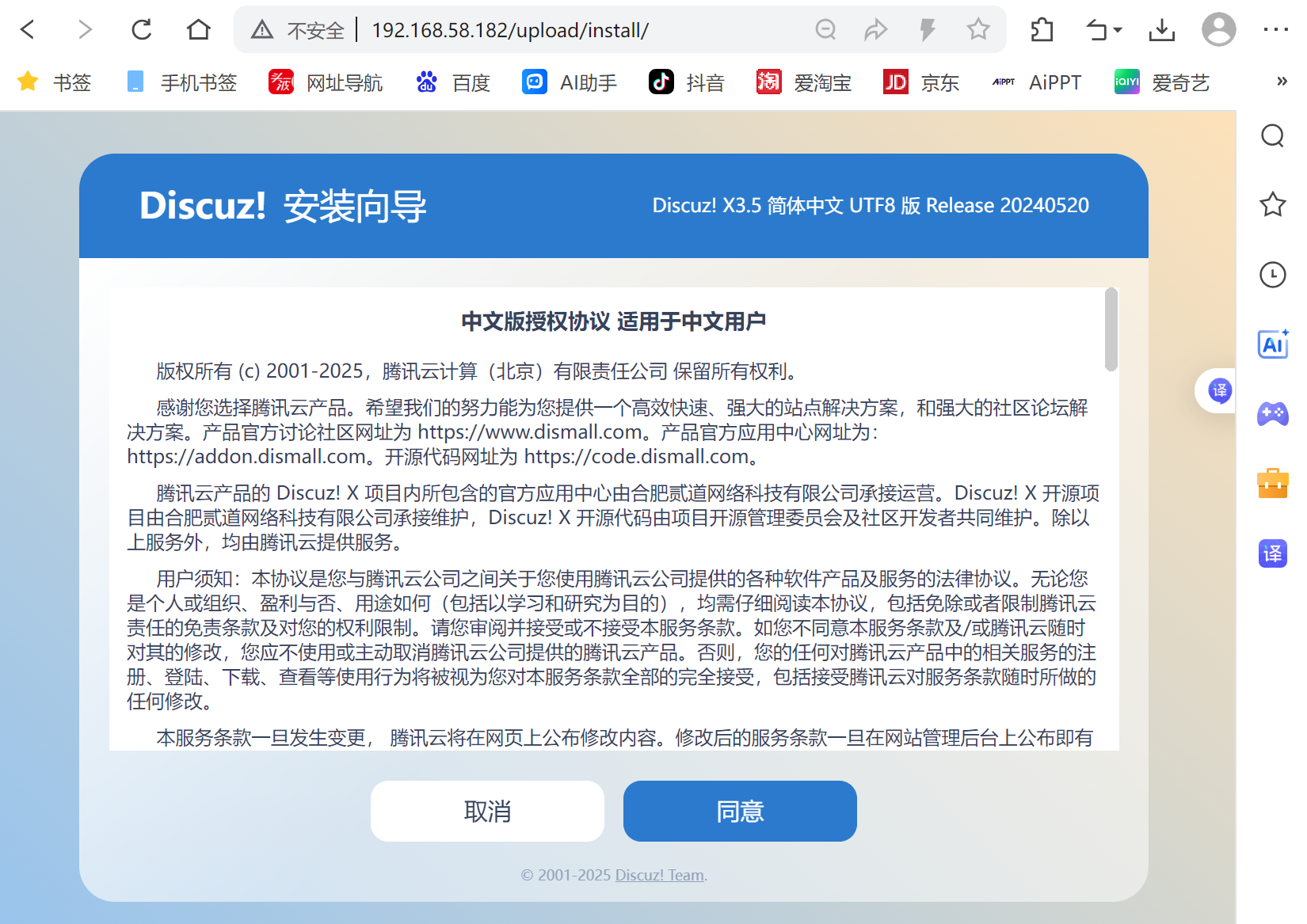Click the license heading 中文版授权协议 适用于中文用户
The image size is (1307, 924).
click(614, 321)
